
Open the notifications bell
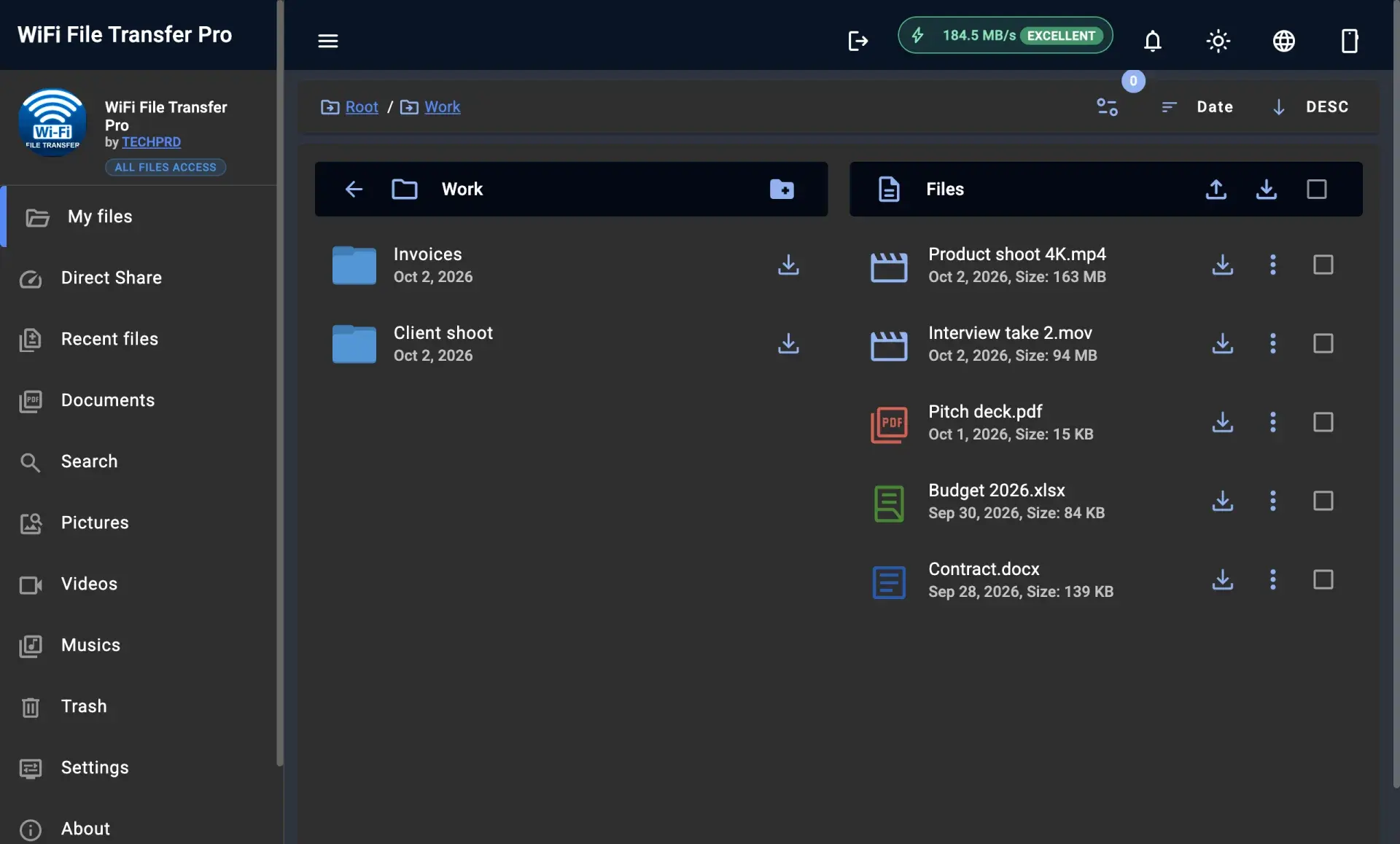click(1152, 41)
